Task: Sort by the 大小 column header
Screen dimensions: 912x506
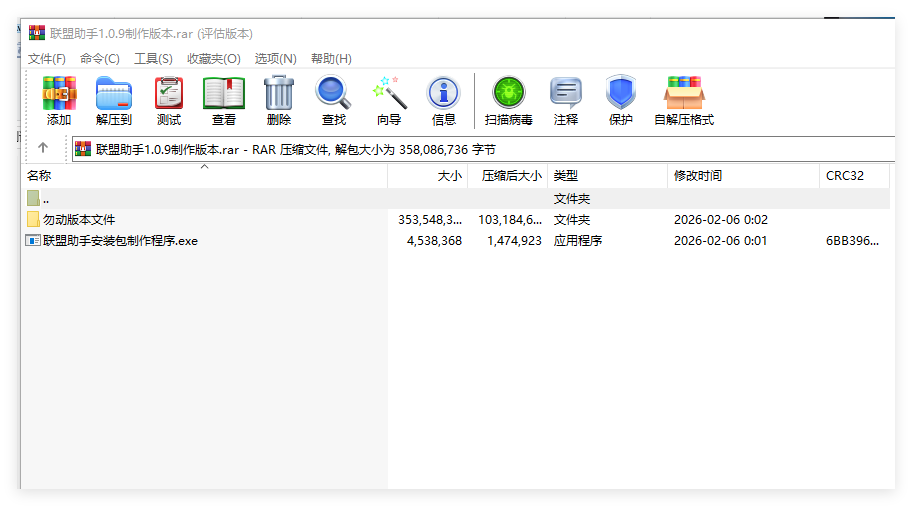Action: [x=428, y=176]
